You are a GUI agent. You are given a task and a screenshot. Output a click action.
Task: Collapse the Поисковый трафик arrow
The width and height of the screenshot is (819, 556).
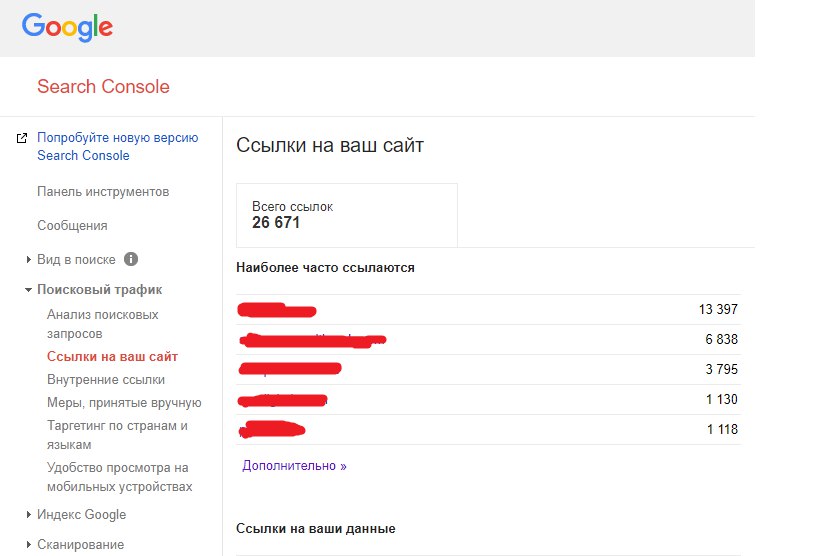click(x=28, y=289)
